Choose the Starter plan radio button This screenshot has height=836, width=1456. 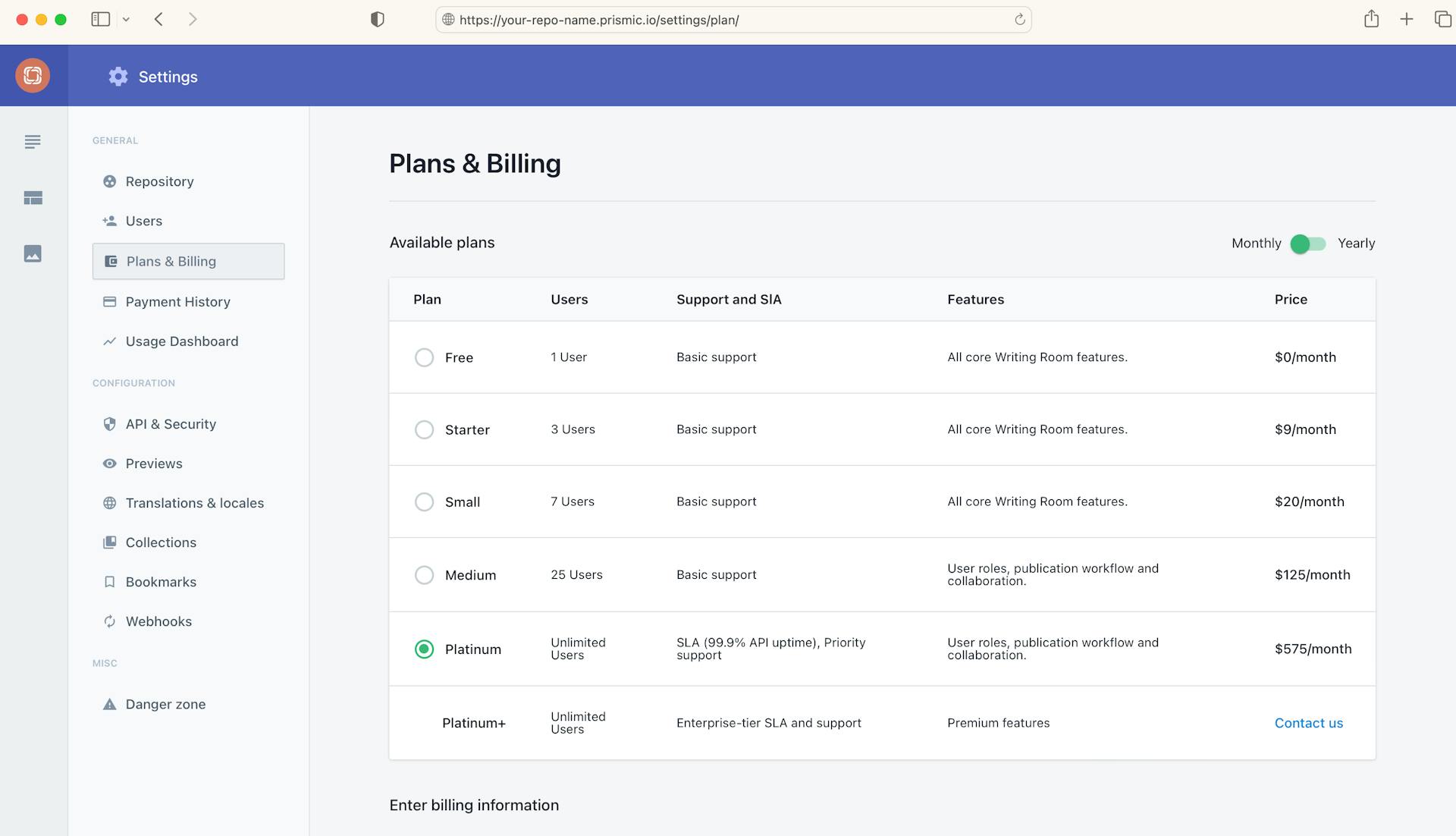424,429
